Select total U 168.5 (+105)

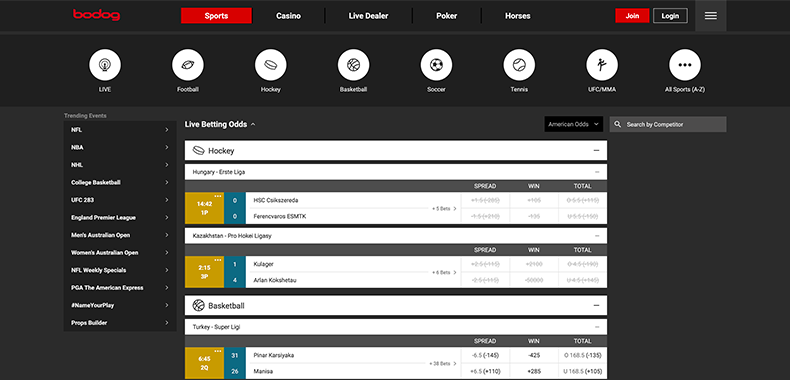pos(582,371)
